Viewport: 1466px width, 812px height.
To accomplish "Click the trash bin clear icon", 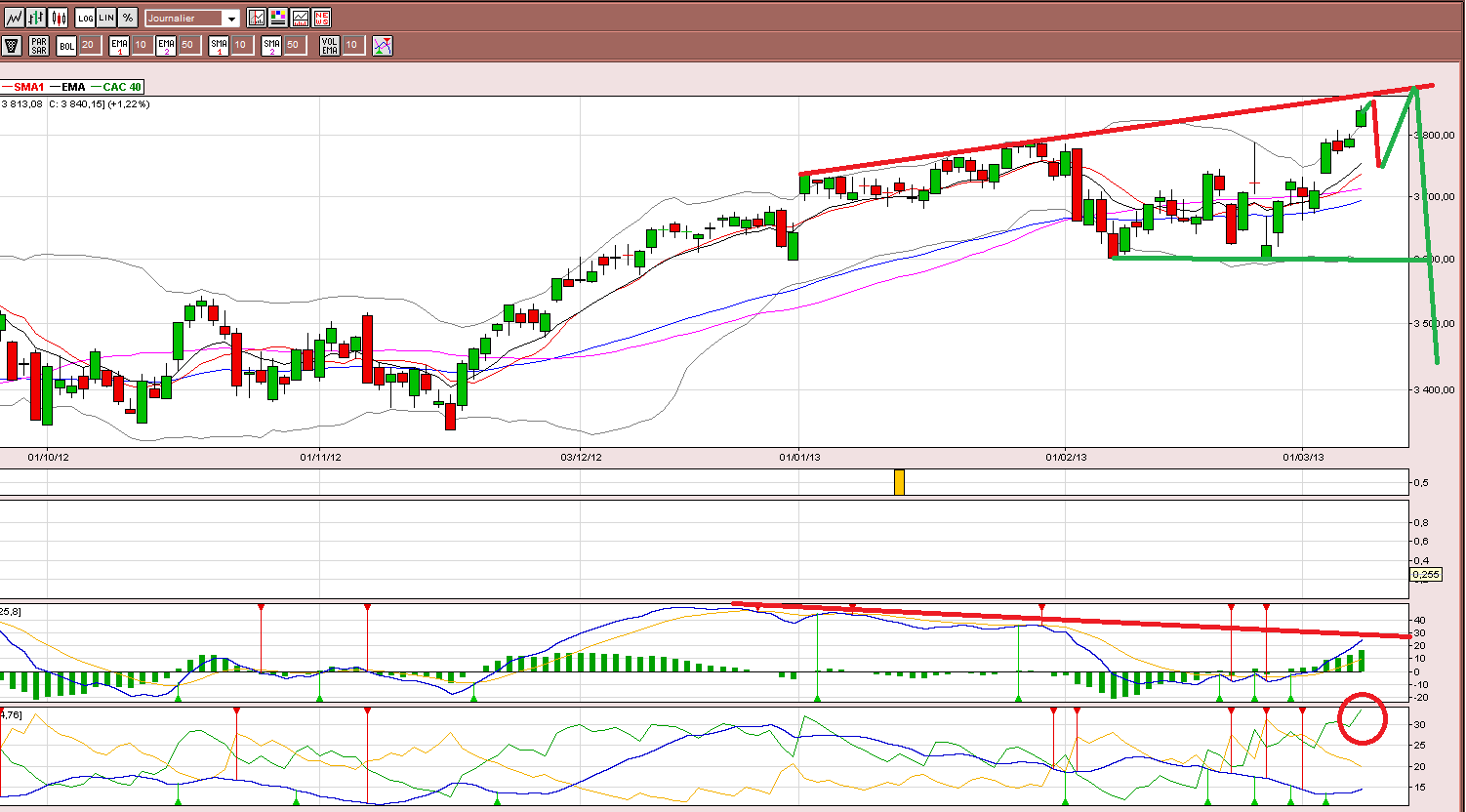I will point(12,45).
